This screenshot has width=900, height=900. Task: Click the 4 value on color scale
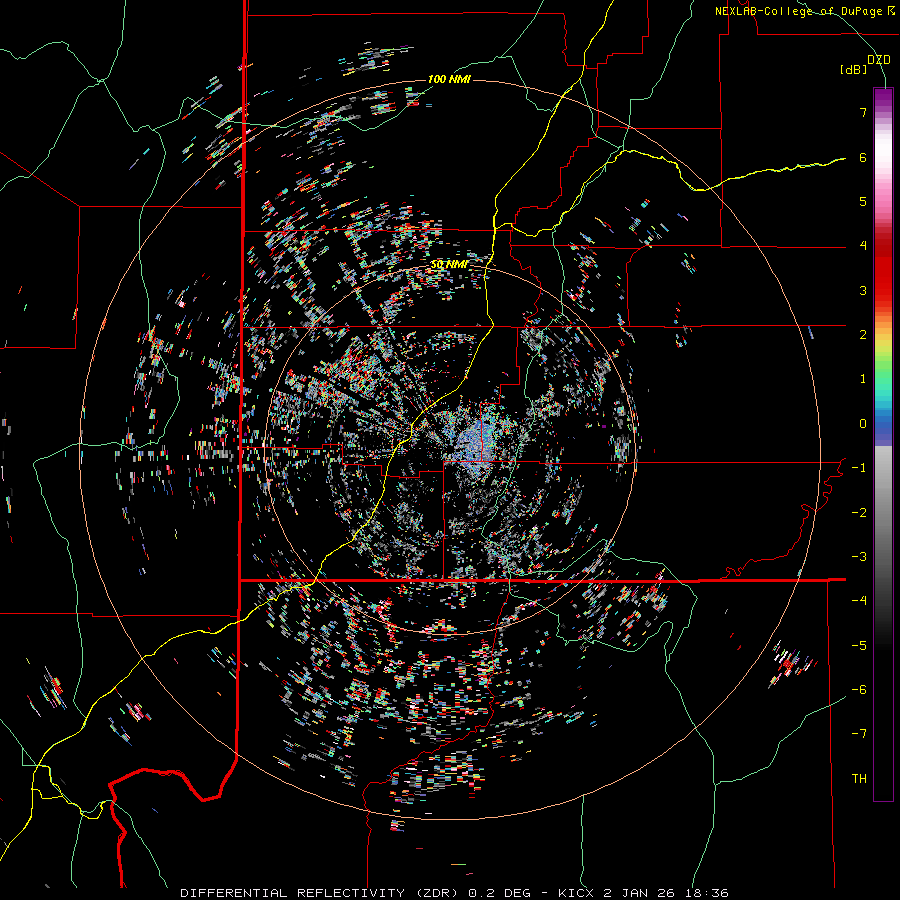(863, 246)
